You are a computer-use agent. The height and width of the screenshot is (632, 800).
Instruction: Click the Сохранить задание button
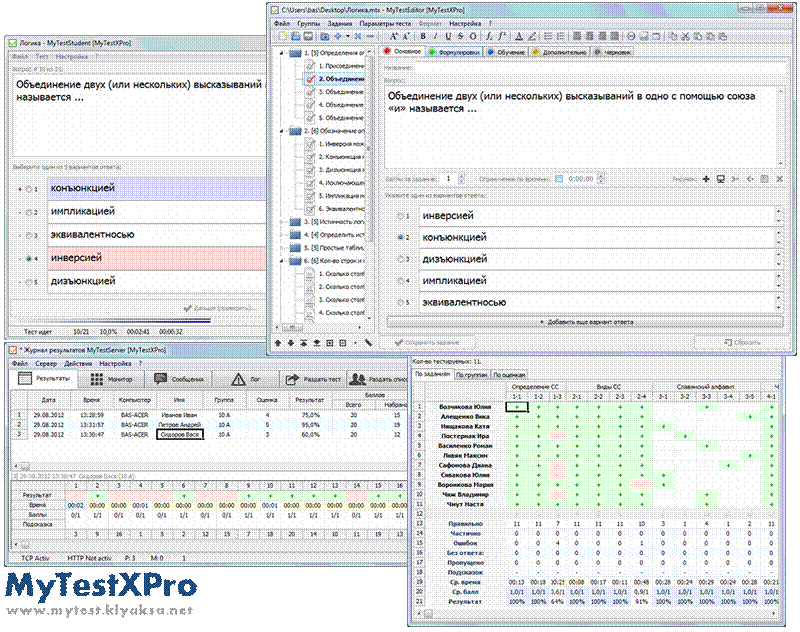pos(427,343)
